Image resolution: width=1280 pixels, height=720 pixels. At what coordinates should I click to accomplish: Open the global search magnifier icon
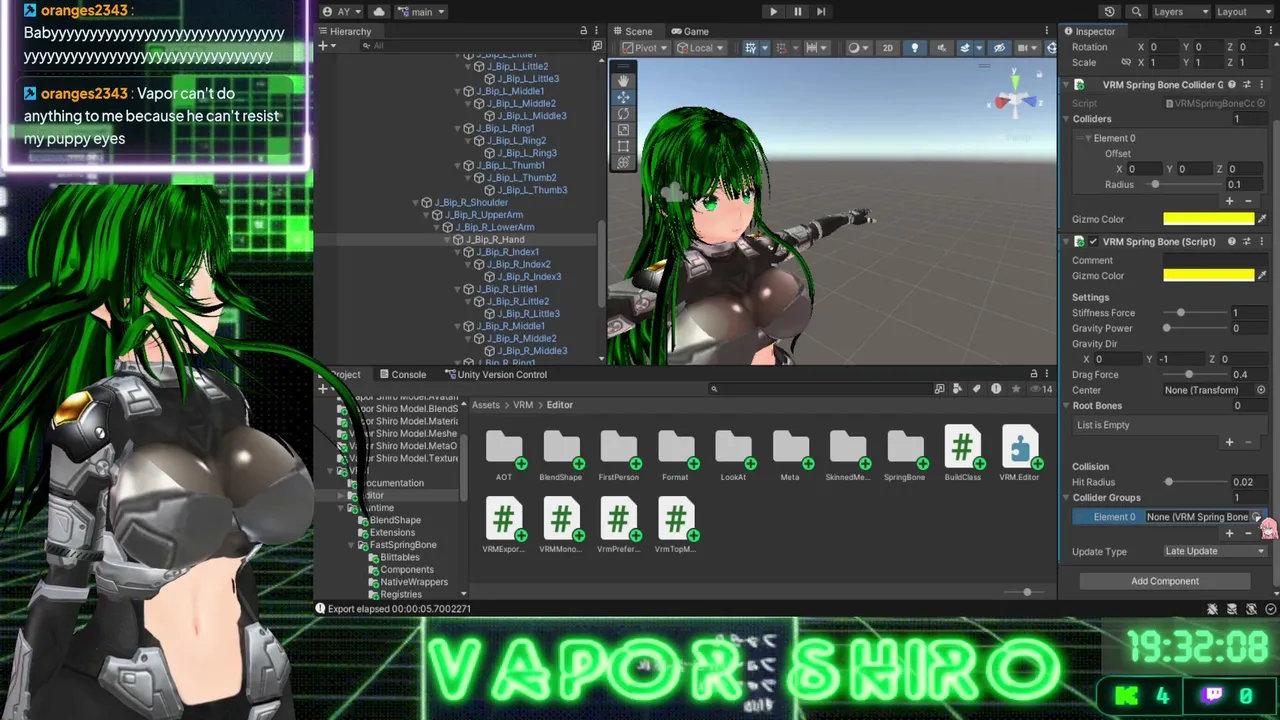1135,12
